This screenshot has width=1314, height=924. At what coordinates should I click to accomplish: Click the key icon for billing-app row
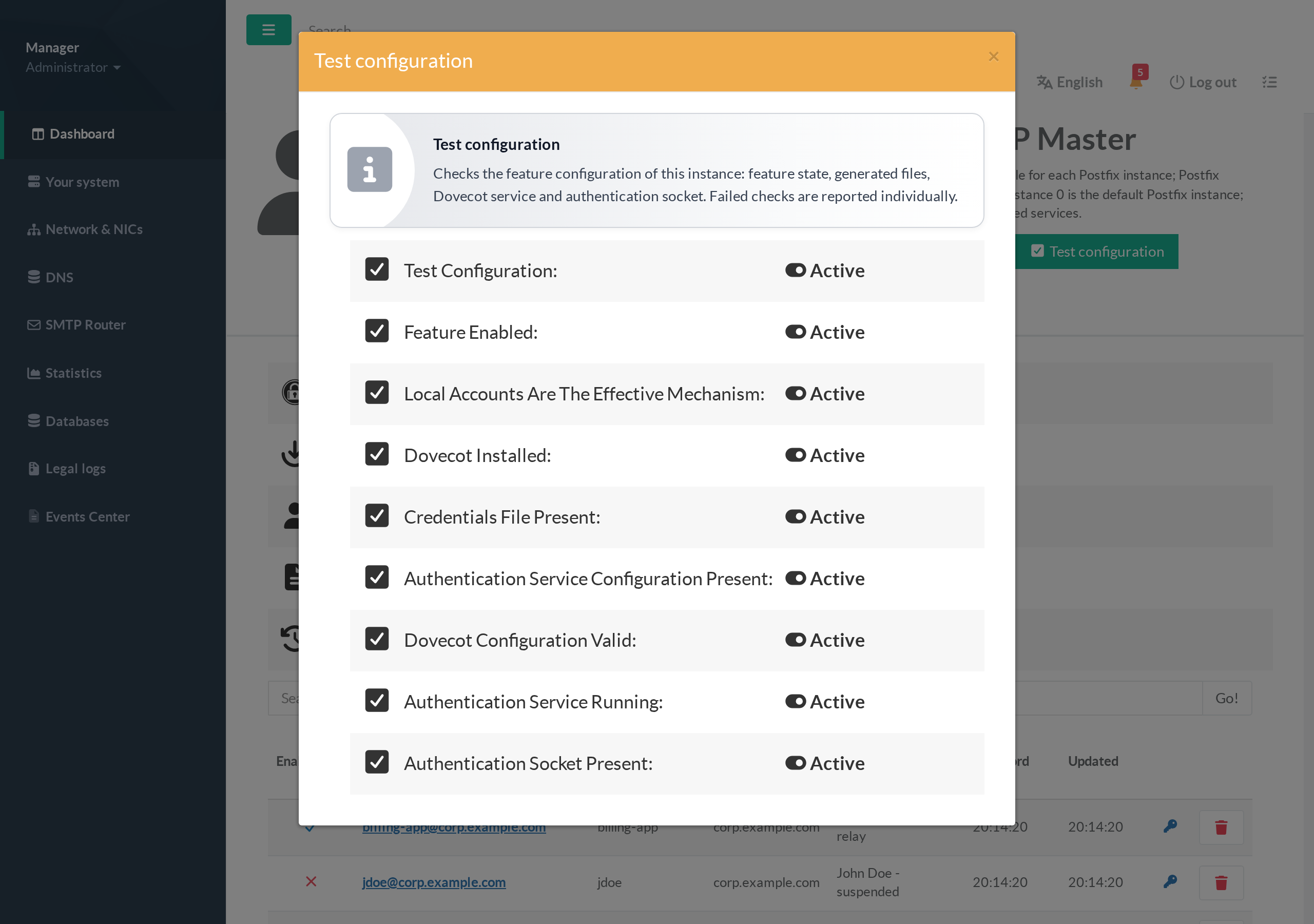click(x=1170, y=826)
